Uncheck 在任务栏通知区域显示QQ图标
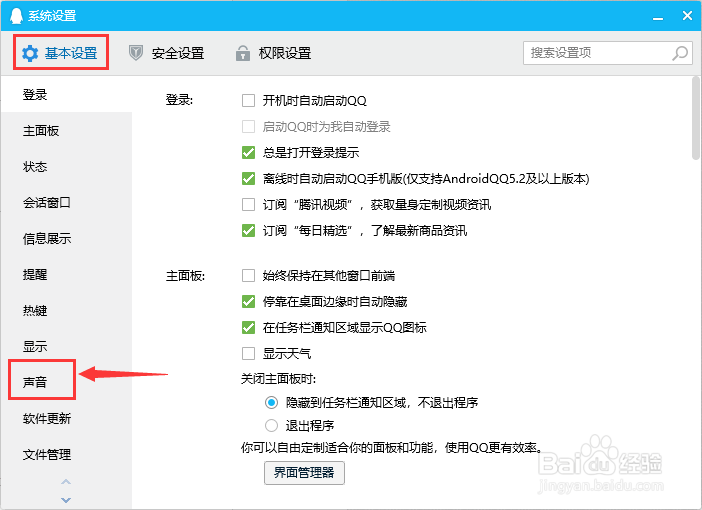702x510 pixels. pos(248,327)
